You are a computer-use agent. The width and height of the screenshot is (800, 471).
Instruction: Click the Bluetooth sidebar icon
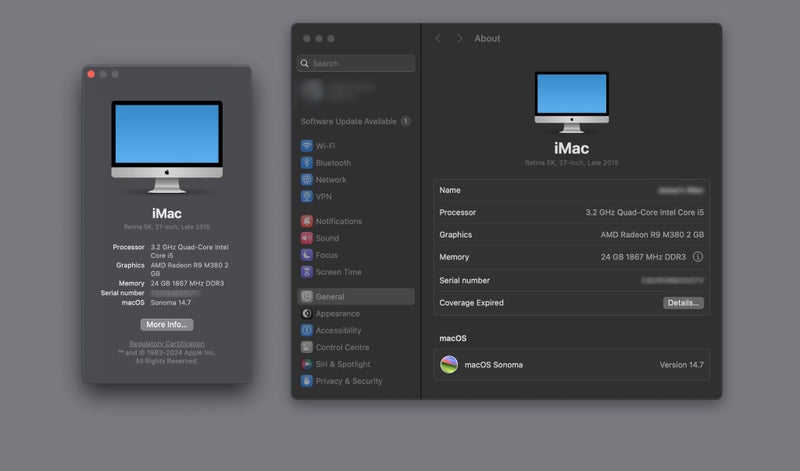(x=307, y=163)
